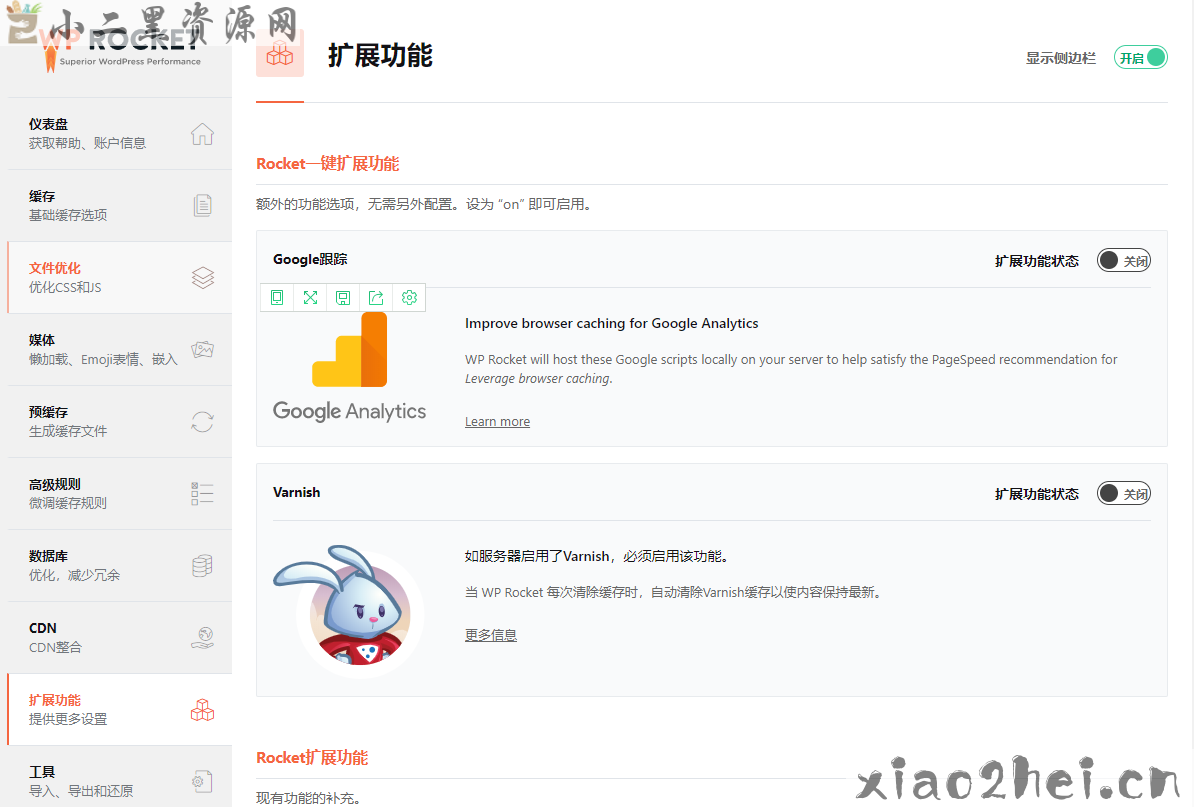This screenshot has width=1194, height=807.
Task: Click the gear document icon beside 工具
Action: tap(202, 781)
